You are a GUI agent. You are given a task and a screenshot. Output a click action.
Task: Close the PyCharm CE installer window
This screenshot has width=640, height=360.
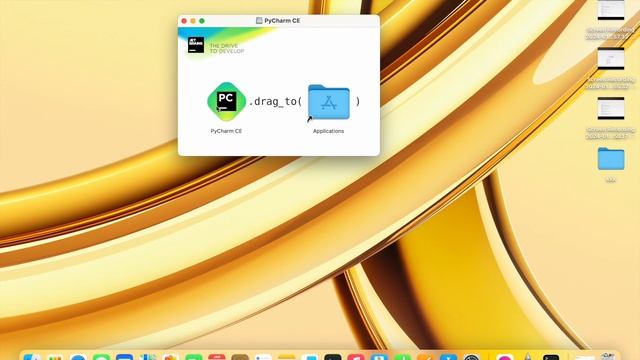tap(184, 21)
